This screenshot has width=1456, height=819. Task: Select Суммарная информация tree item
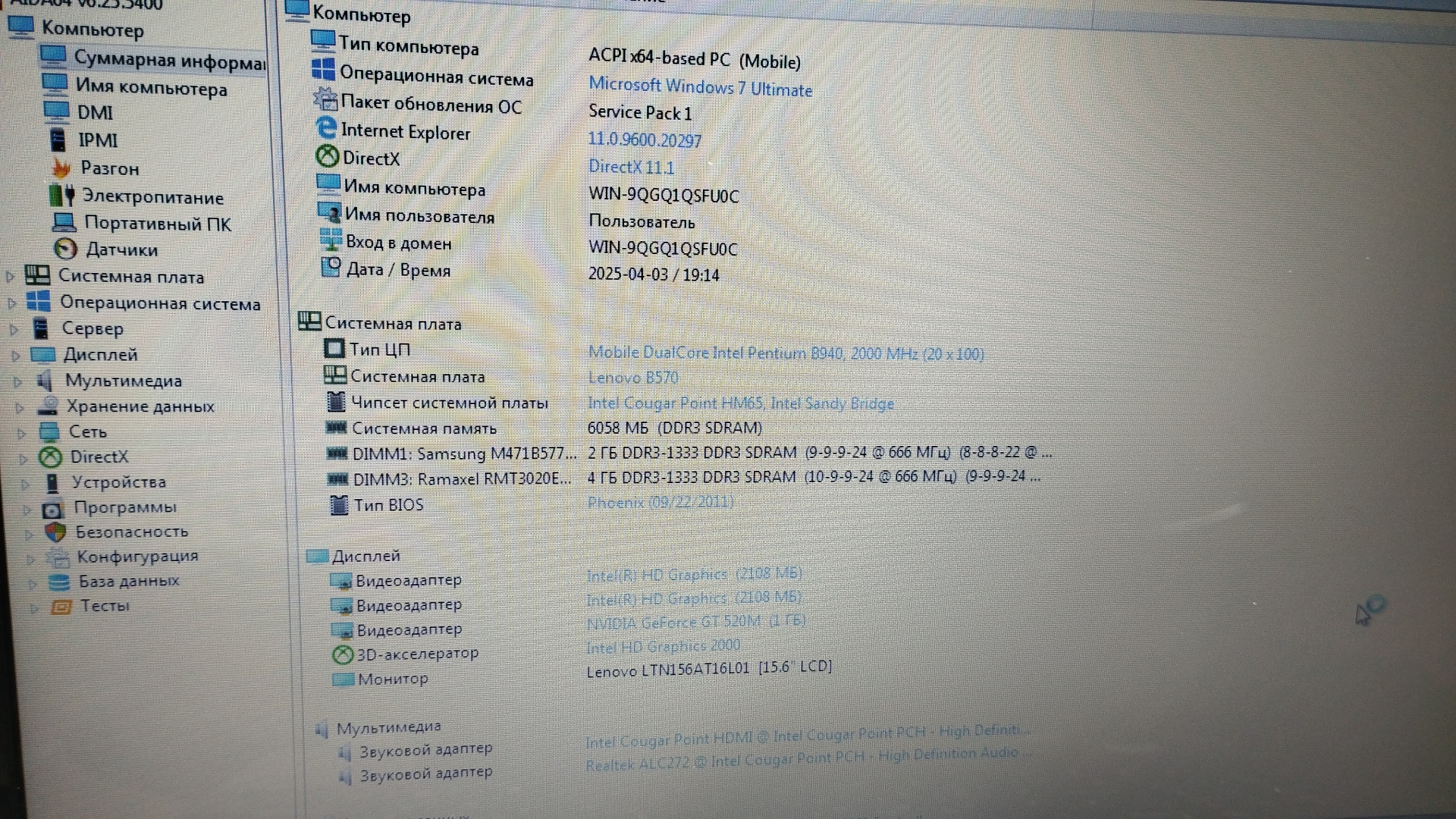coord(168,59)
